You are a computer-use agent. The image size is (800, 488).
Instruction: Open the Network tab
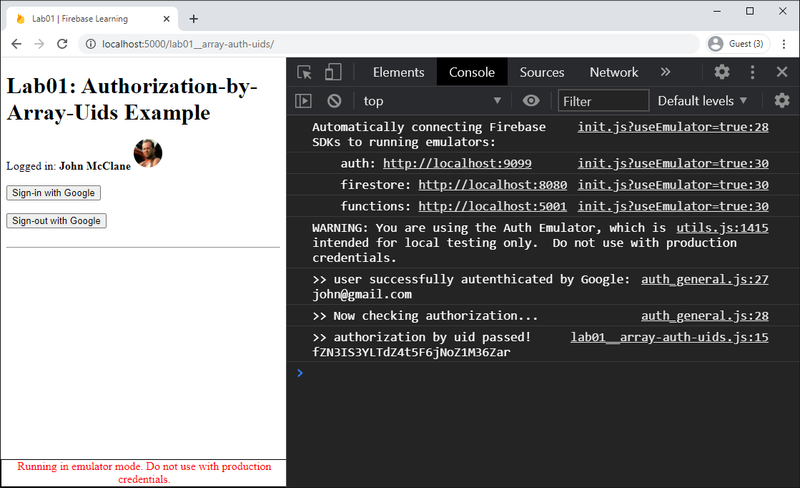tap(614, 72)
